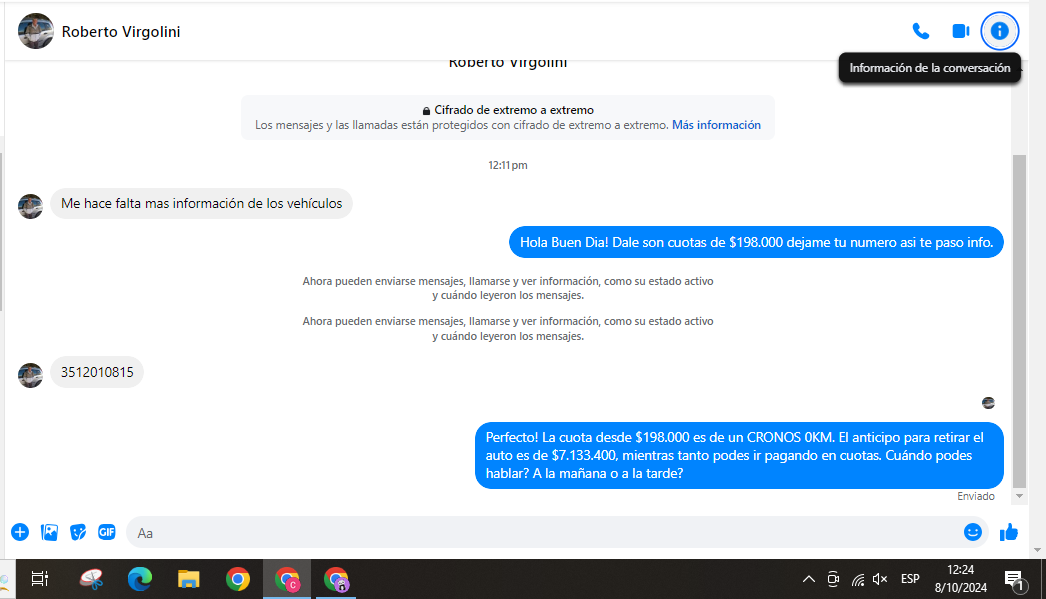Open more actions with the plus icon
The height and width of the screenshot is (599, 1046).
(x=20, y=532)
